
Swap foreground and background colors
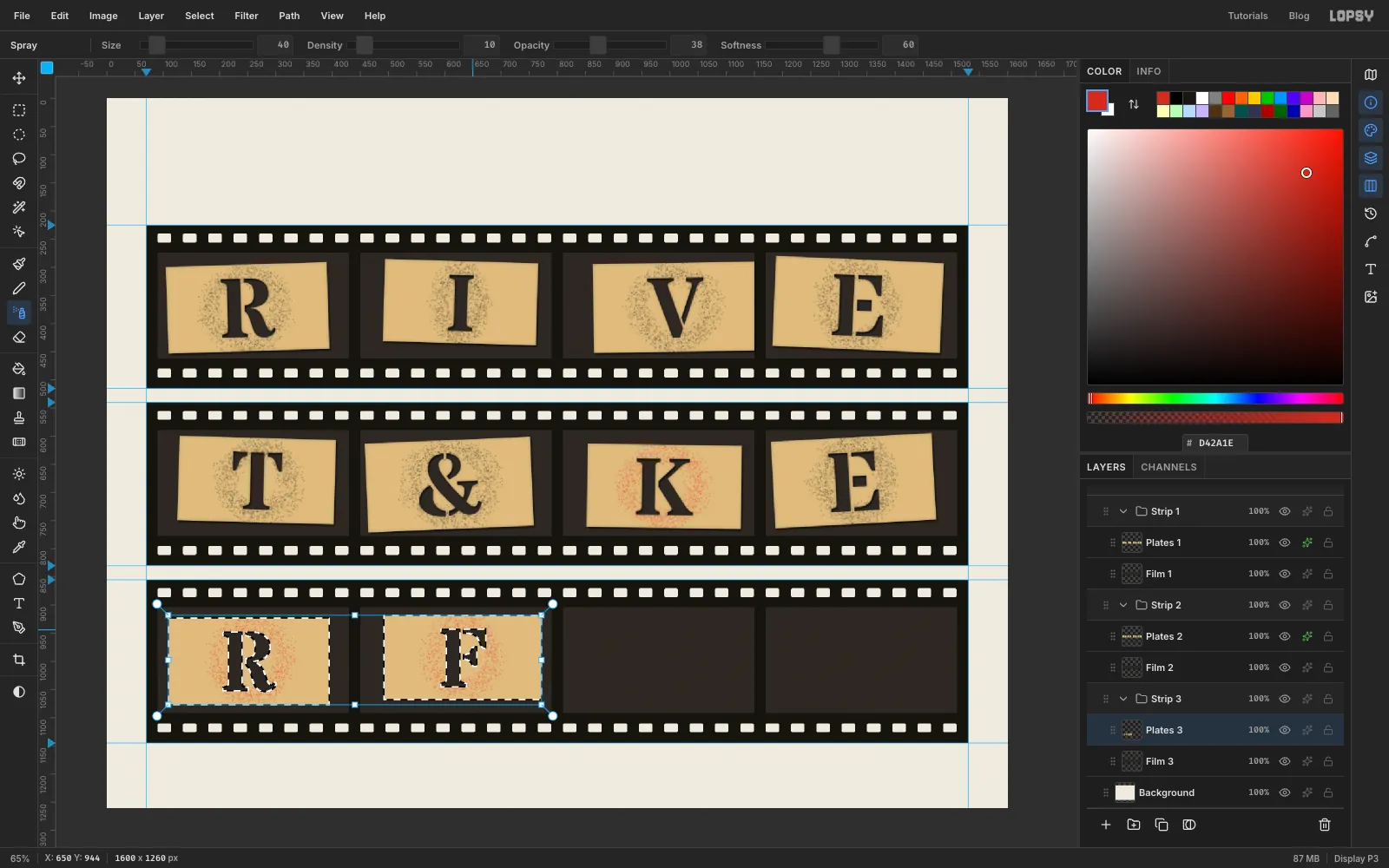point(1134,104)
